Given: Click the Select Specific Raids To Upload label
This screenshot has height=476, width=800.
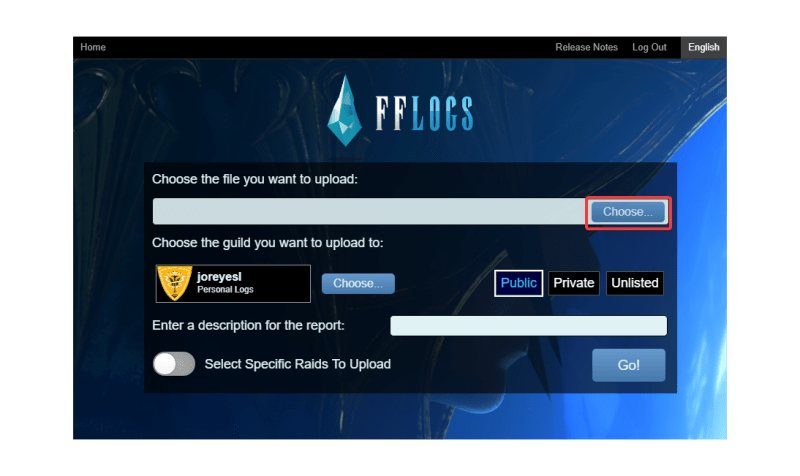Looking at the screenshot, I should coord(297,364).
